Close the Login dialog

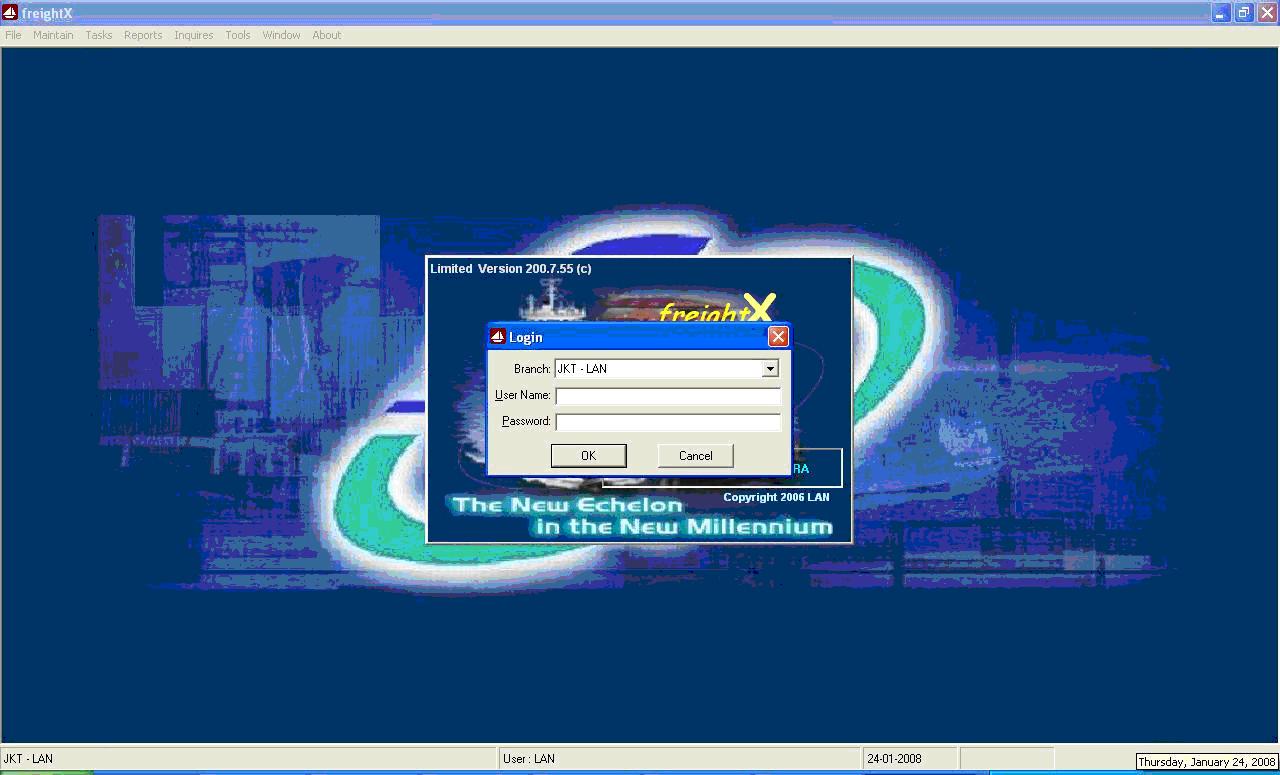point(778,337)
